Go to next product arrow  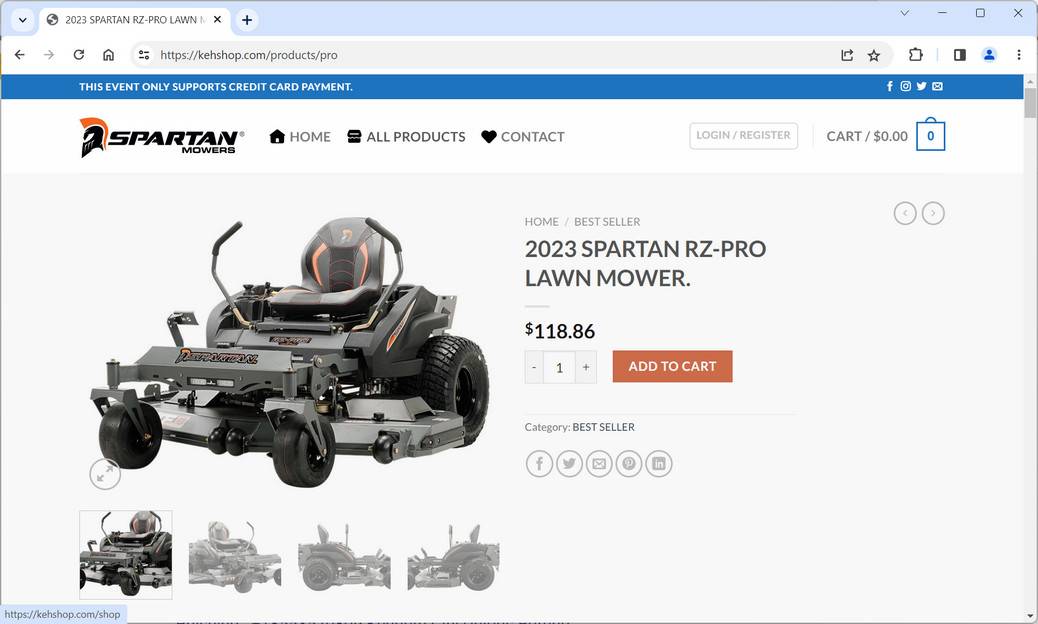pos(933,213)
